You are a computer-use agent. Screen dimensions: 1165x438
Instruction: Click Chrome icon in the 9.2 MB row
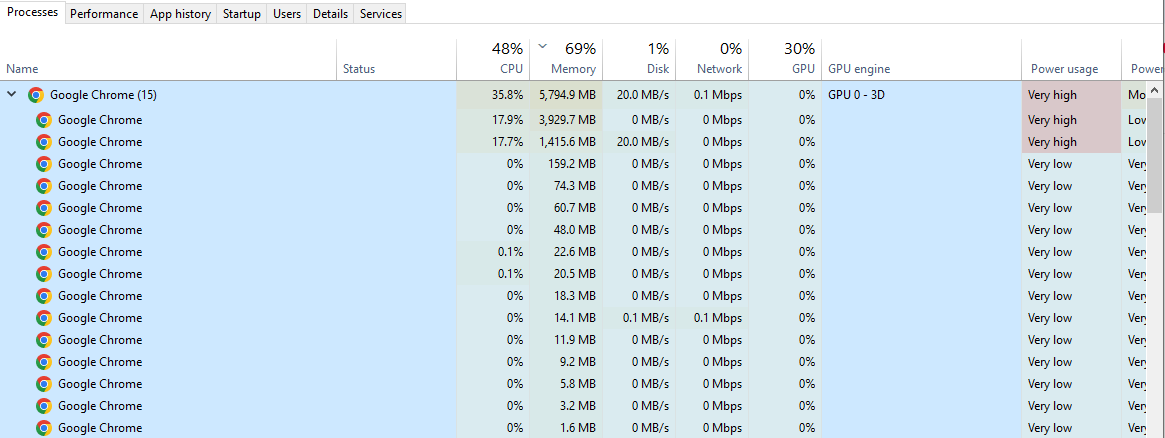click(x=44, y=362)
